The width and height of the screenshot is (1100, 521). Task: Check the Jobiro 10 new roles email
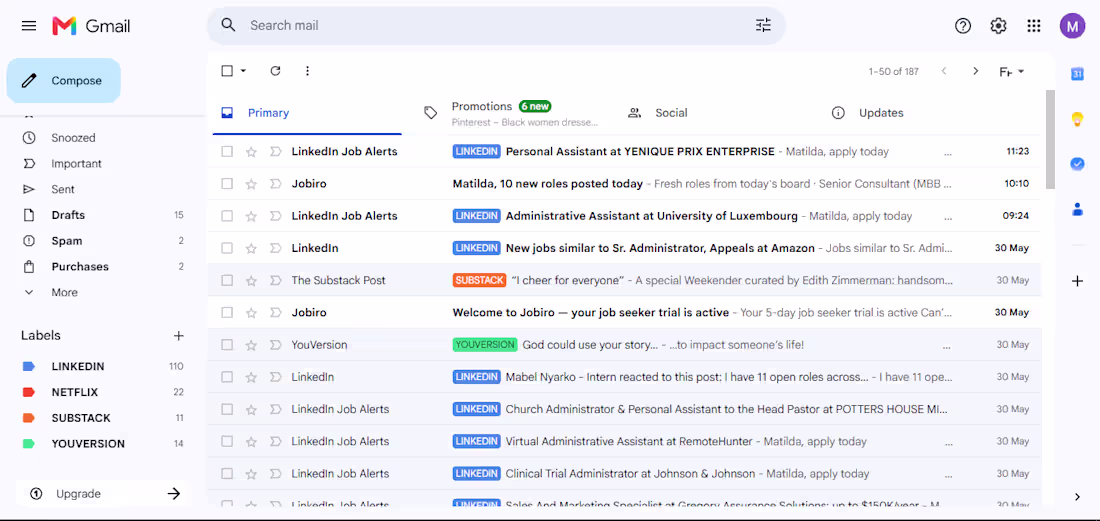tap(227, 184)
